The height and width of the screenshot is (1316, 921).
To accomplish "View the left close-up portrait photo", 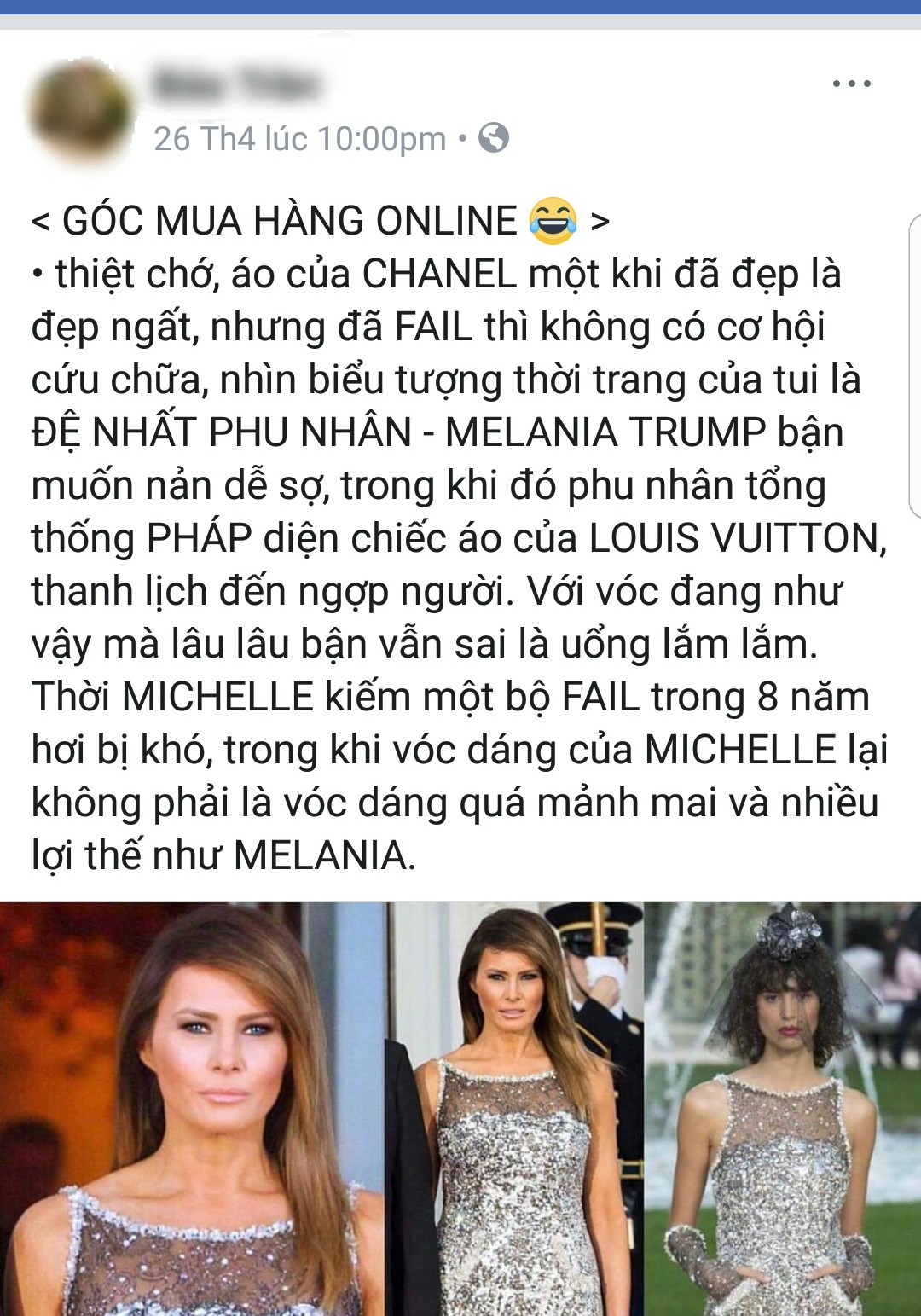I will [193, 1109].
